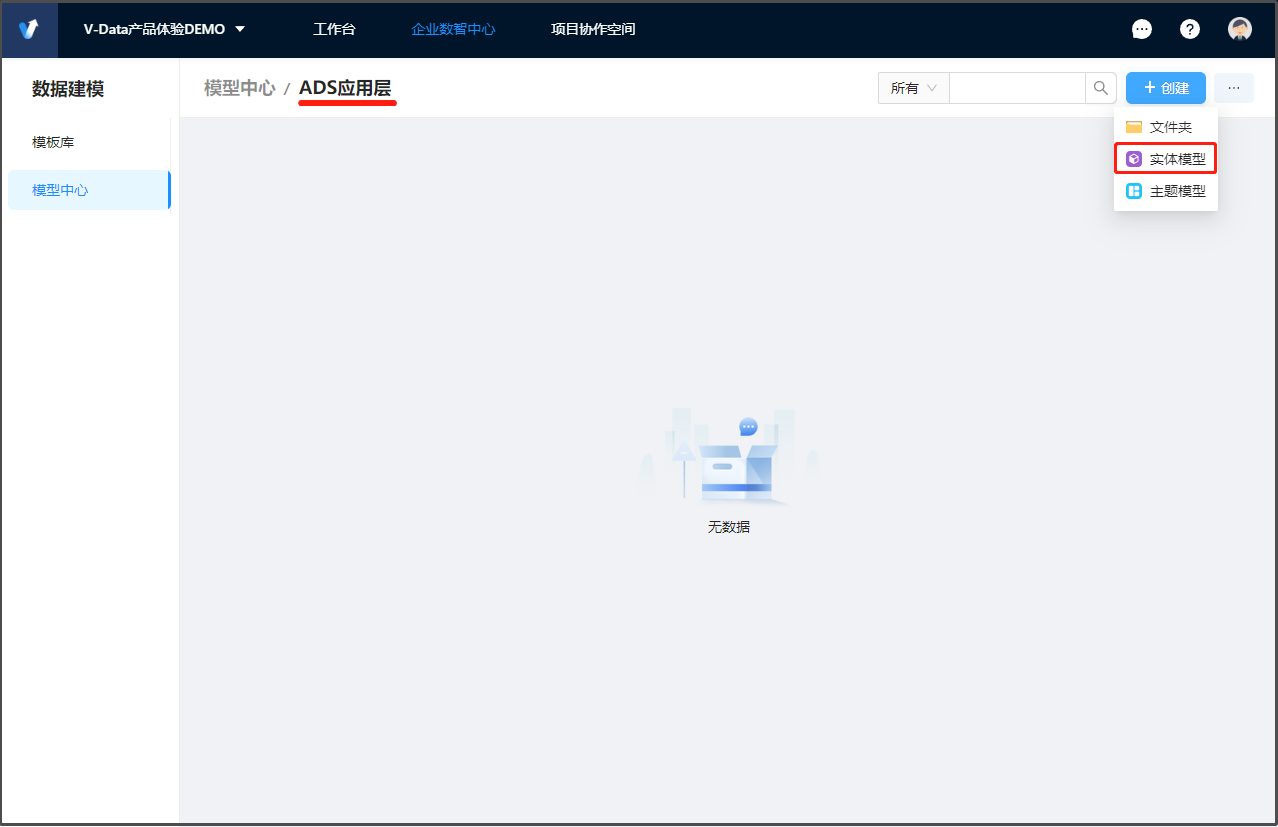
Task: Click the user avatar icon
Action: (x=1240, y=29)
